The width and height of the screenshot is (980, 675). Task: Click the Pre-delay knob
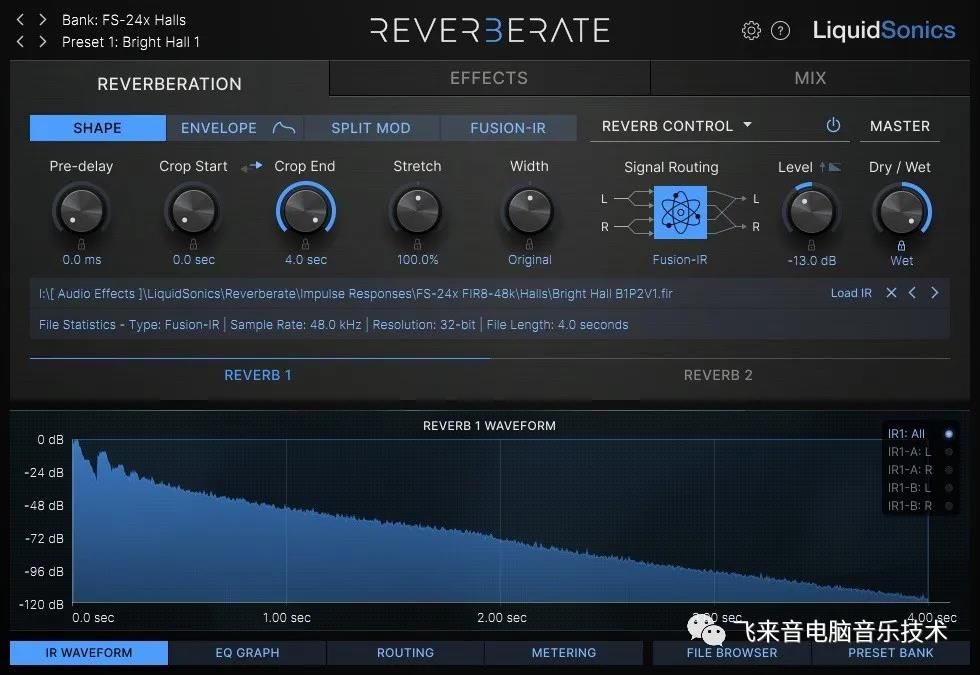tap(81, 211)
